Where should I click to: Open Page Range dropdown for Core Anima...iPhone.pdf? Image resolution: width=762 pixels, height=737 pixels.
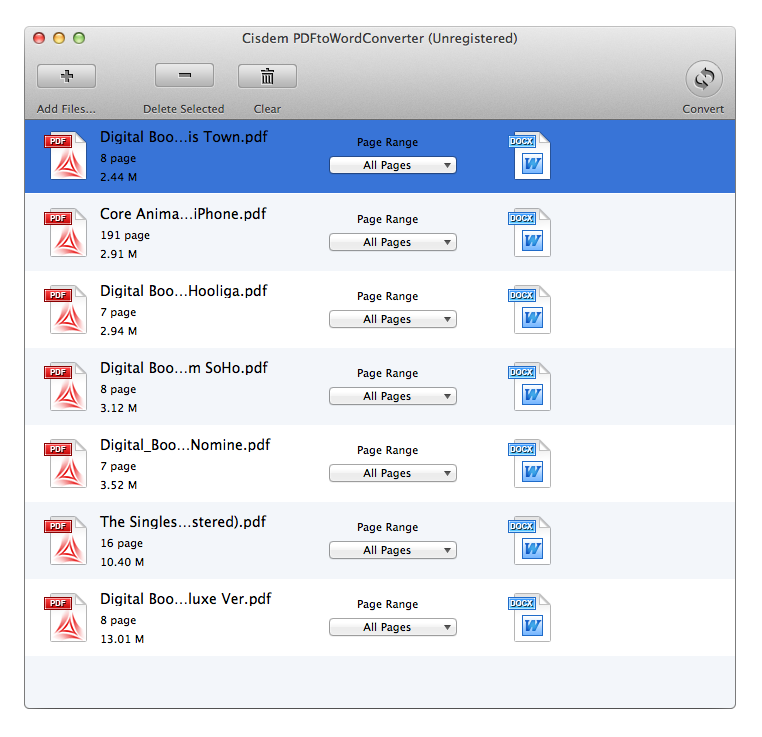coord(393,242)
